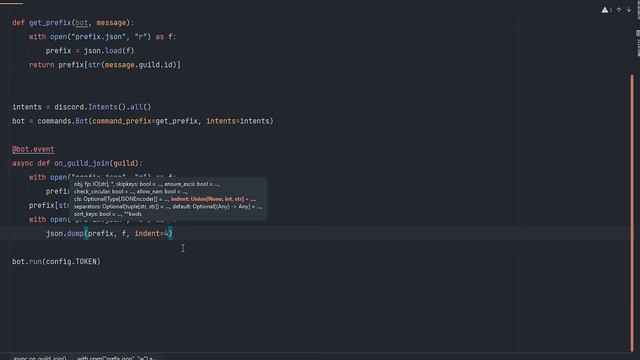Click highlighted indent parameter in tooltip
The image size is (640, 360).
point(213,199)
